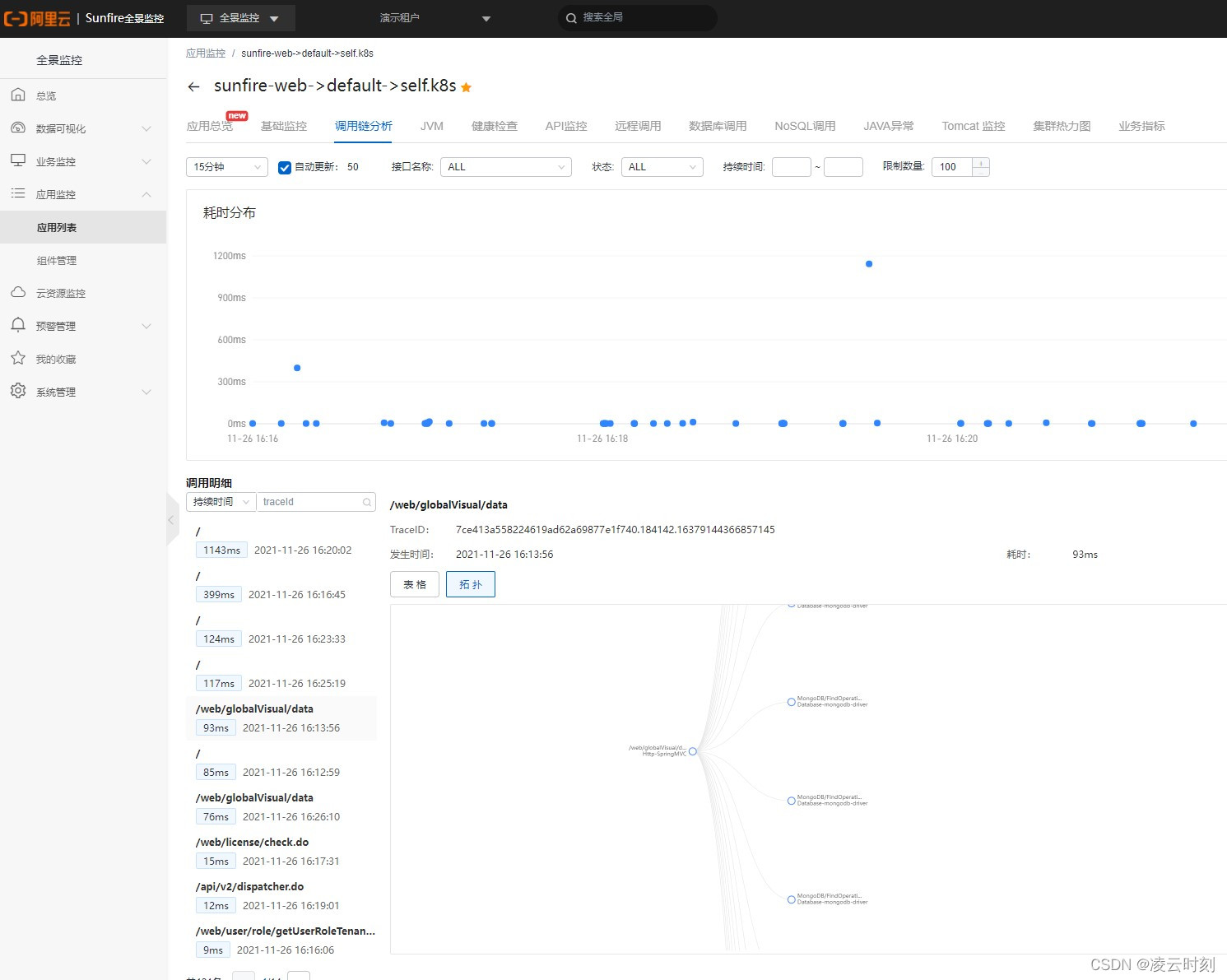Toggle the favorite star next to self.k8s
The height and width of the screenshot is (980, 1227).
[466, 87]
